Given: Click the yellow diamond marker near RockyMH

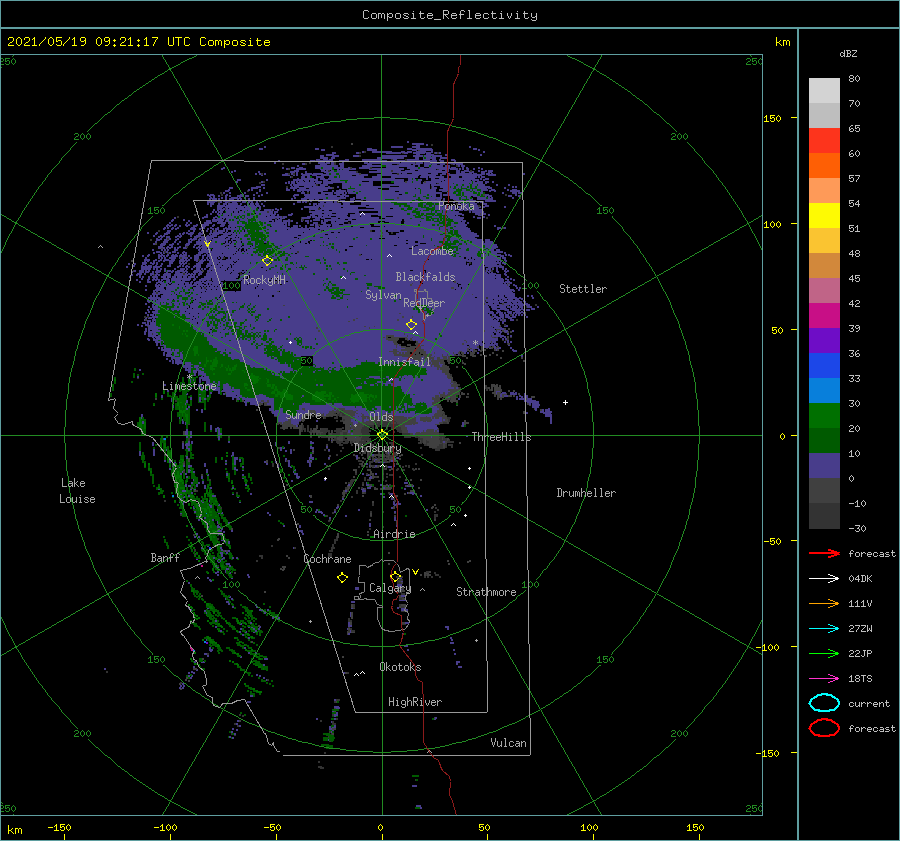Looking at the screenshot, I should tap(267, 261).
